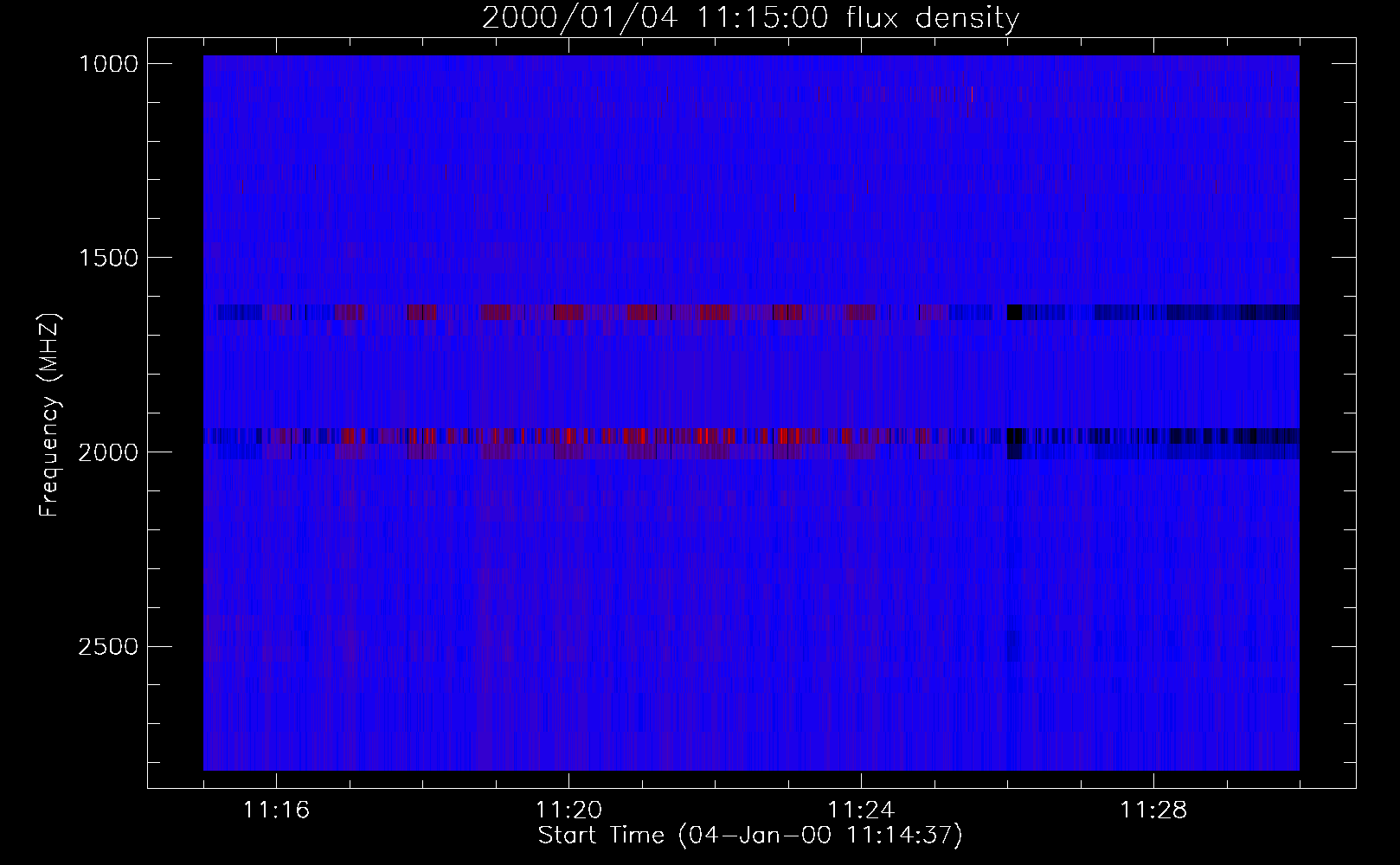Screen dimensions: 1400x865
Task: Click the 1500 frequency tick label
Action: click(x=108, y=258)
